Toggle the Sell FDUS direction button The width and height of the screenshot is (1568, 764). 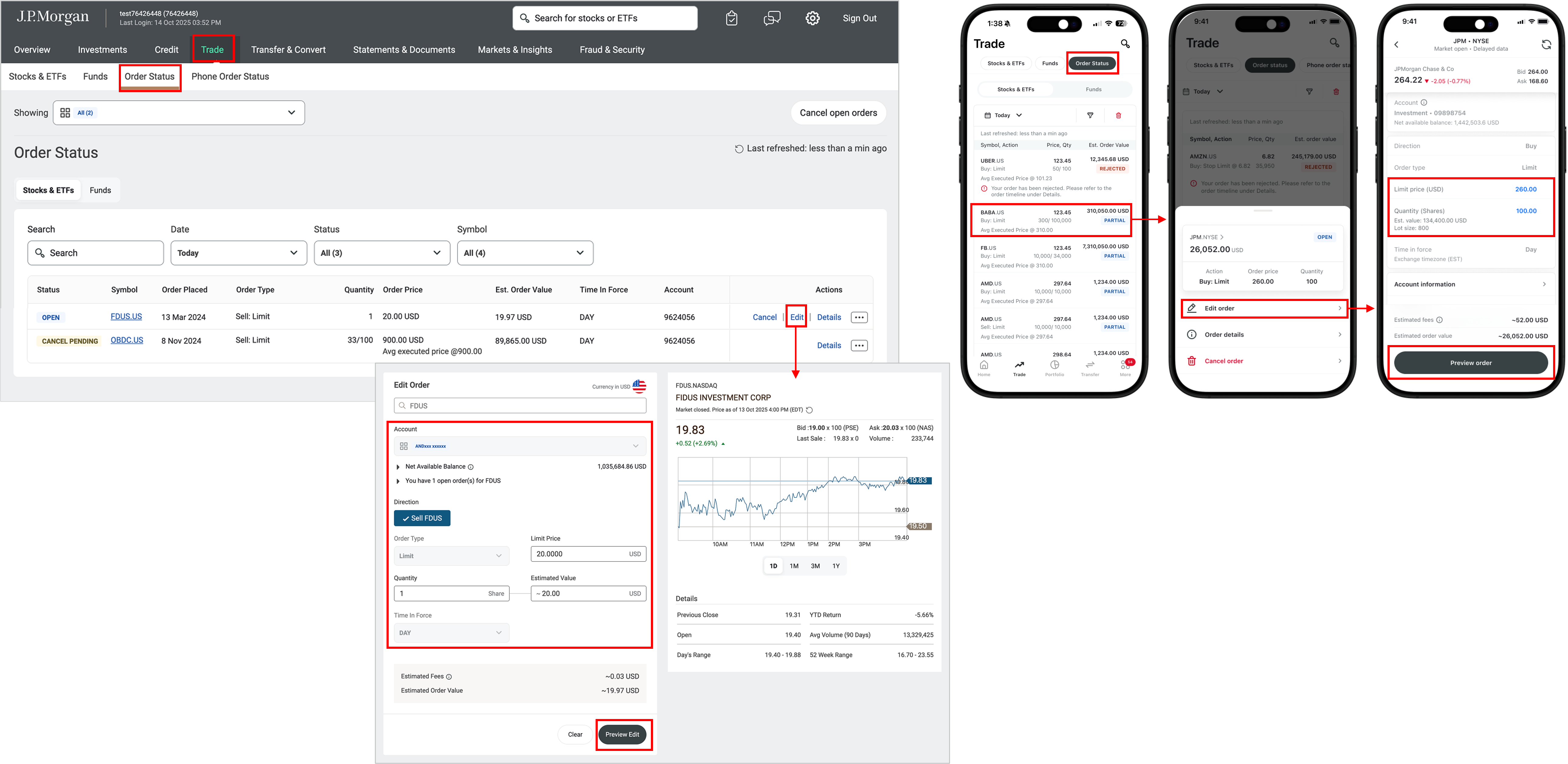(x=422, y=518)
